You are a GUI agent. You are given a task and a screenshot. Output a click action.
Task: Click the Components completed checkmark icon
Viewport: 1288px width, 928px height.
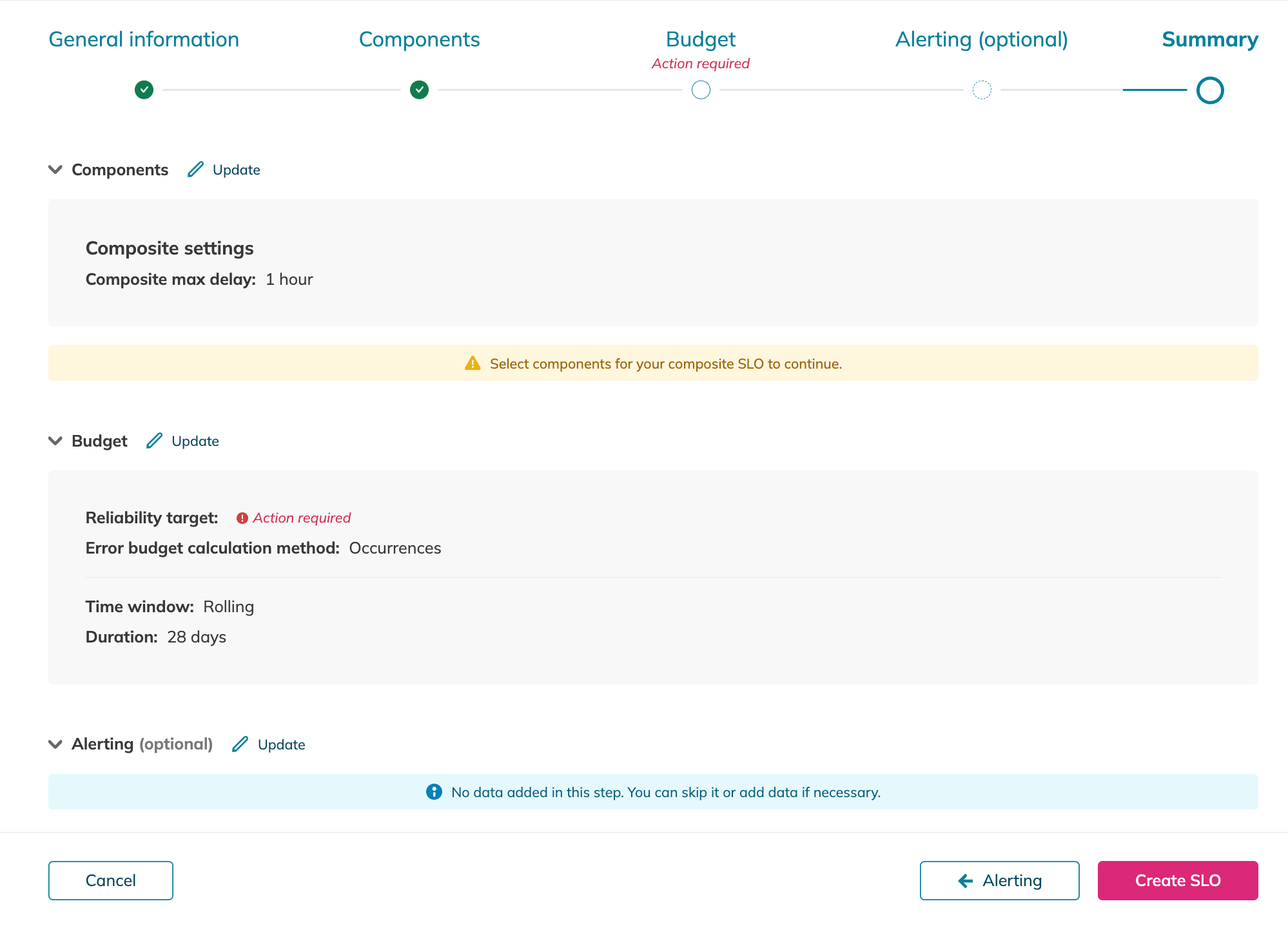[x=419, y=89]
